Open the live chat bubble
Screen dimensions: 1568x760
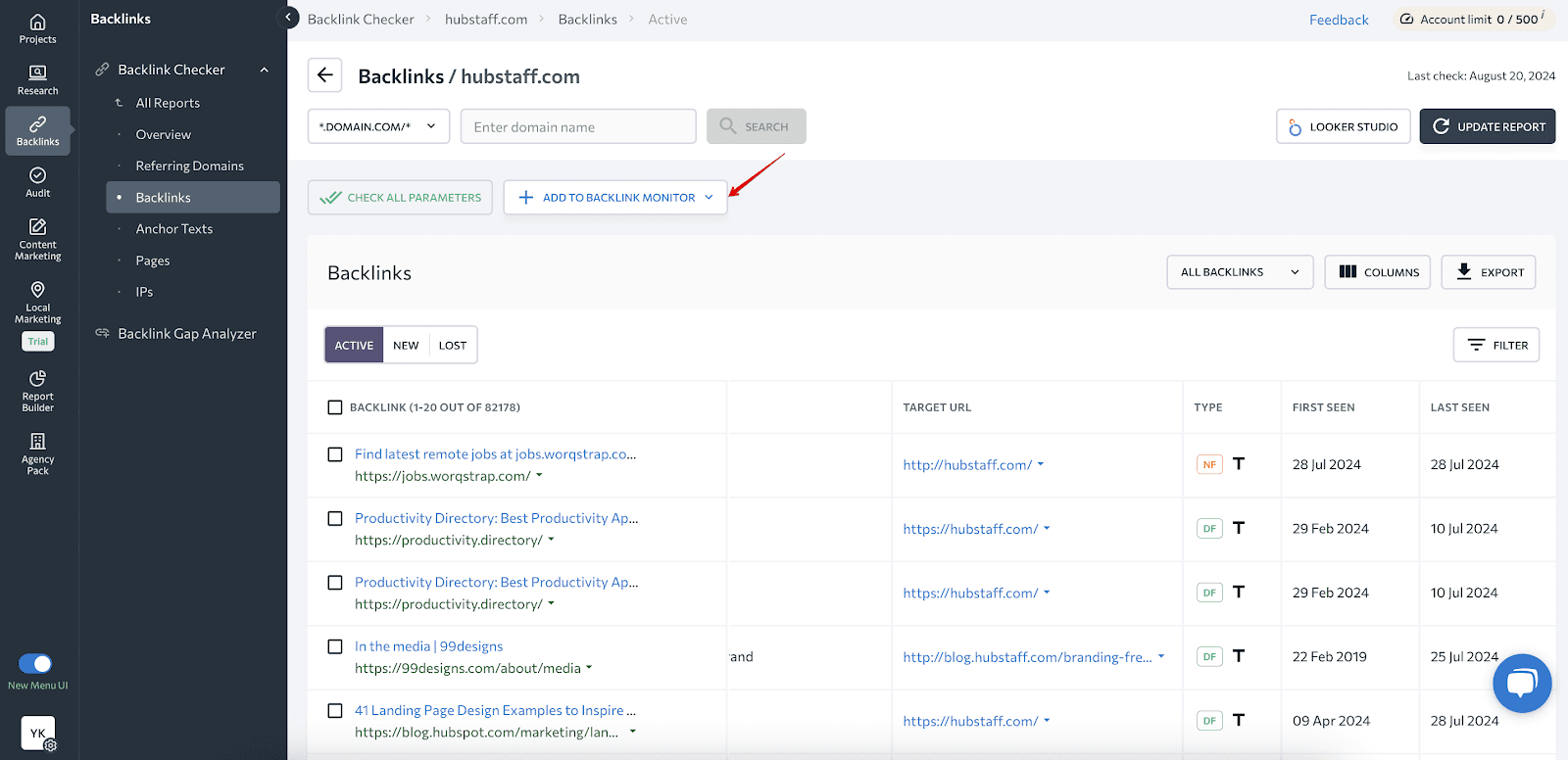(1522, 684)
